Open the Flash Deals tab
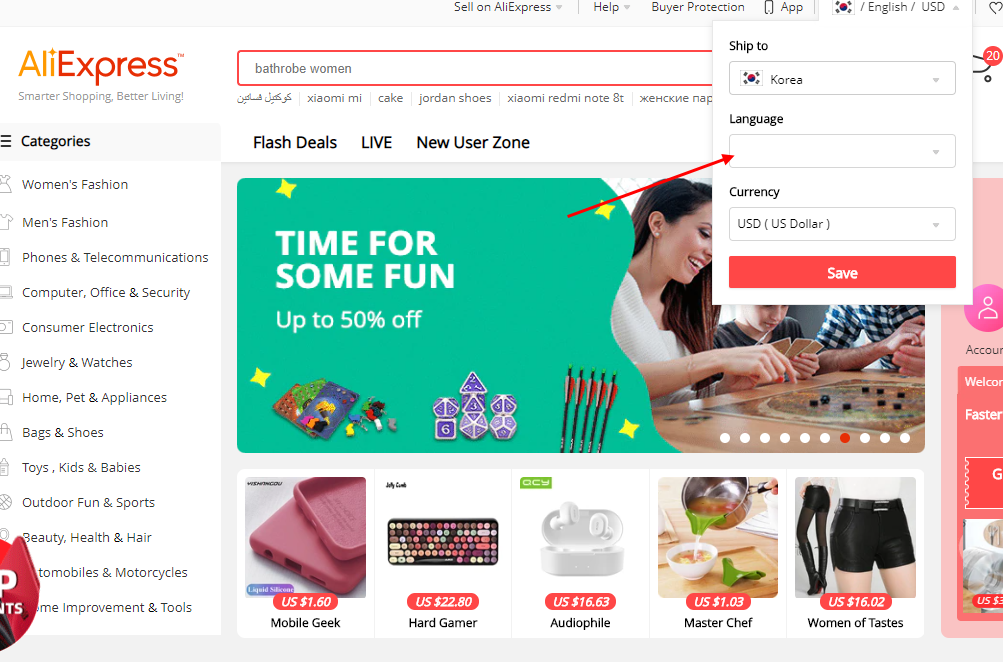The height and width of the screenshot is (662, 1003). [295, 143]
